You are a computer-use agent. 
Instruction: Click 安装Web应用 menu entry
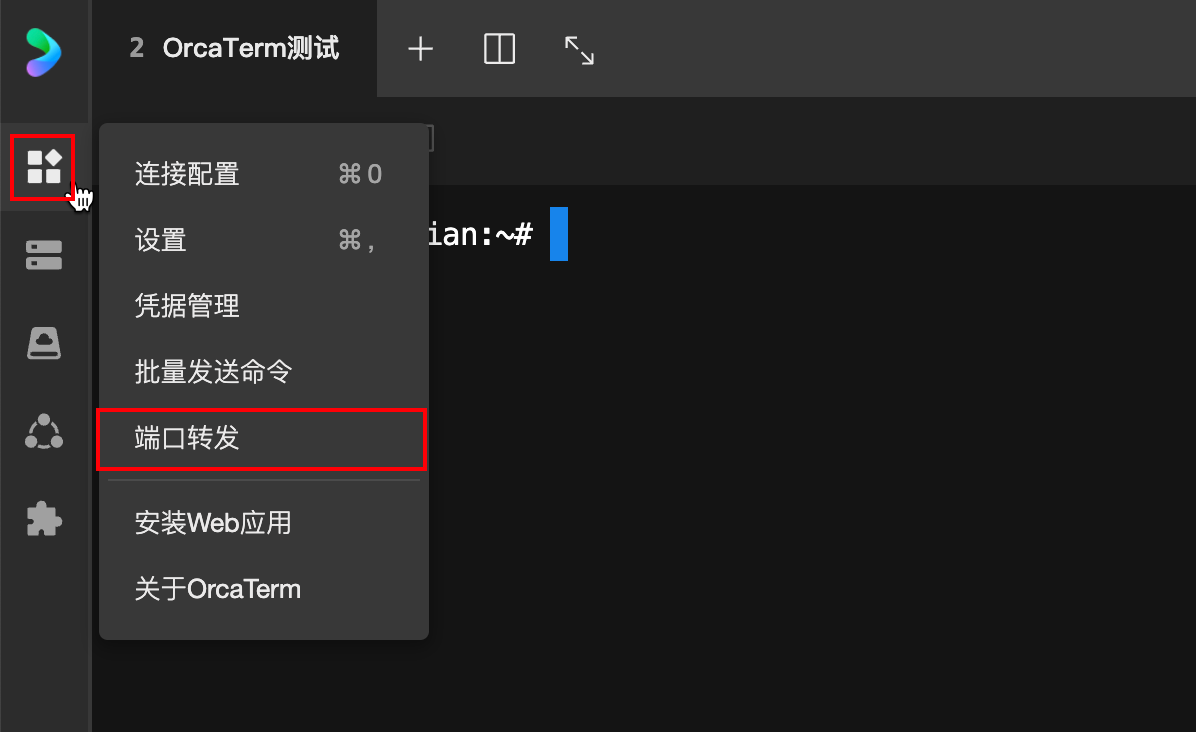213,522
